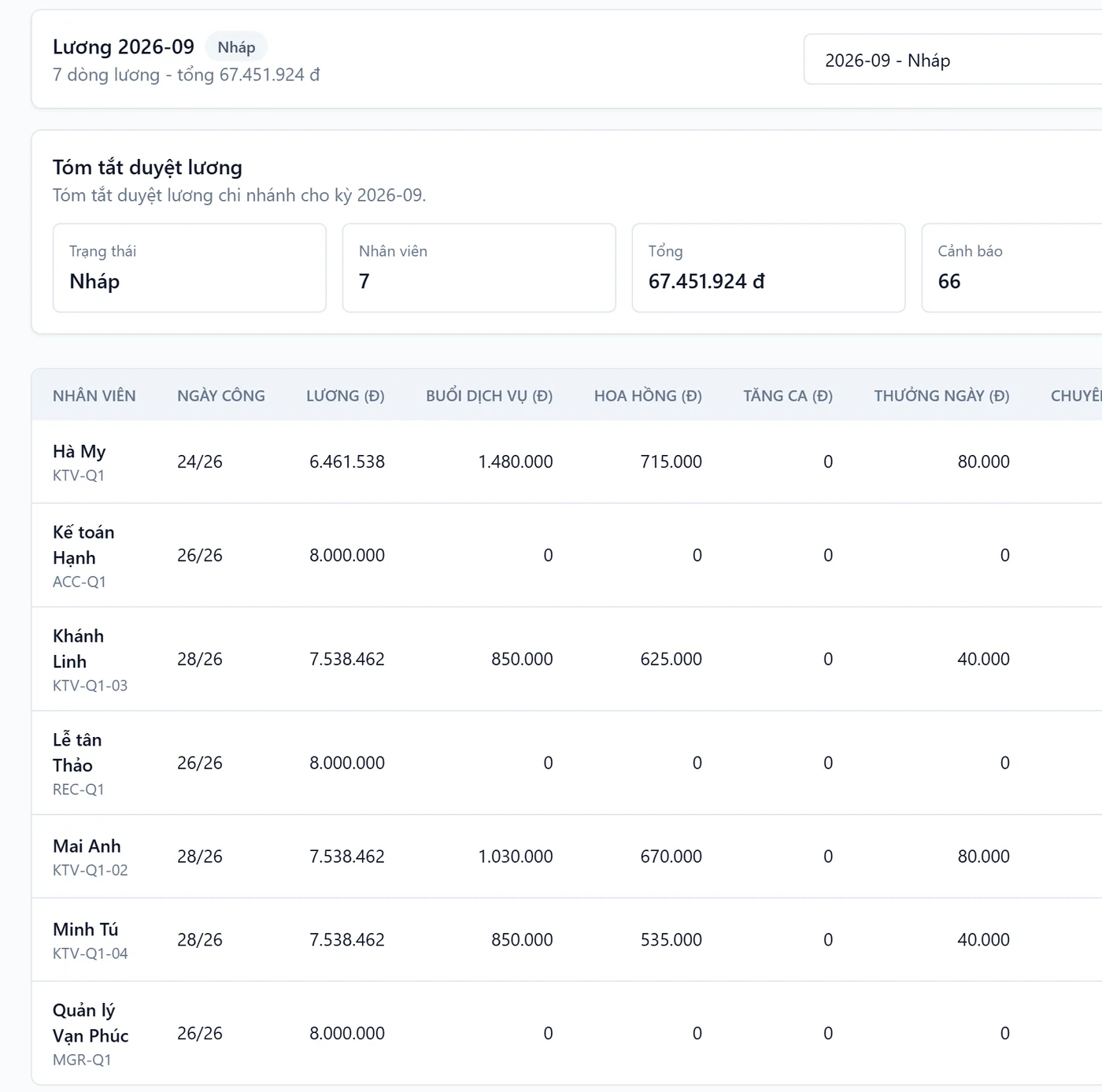Click the employee code KTV-Q1-04
The height and width of the screenshot is (1092, 1102).
click(90, 953)
